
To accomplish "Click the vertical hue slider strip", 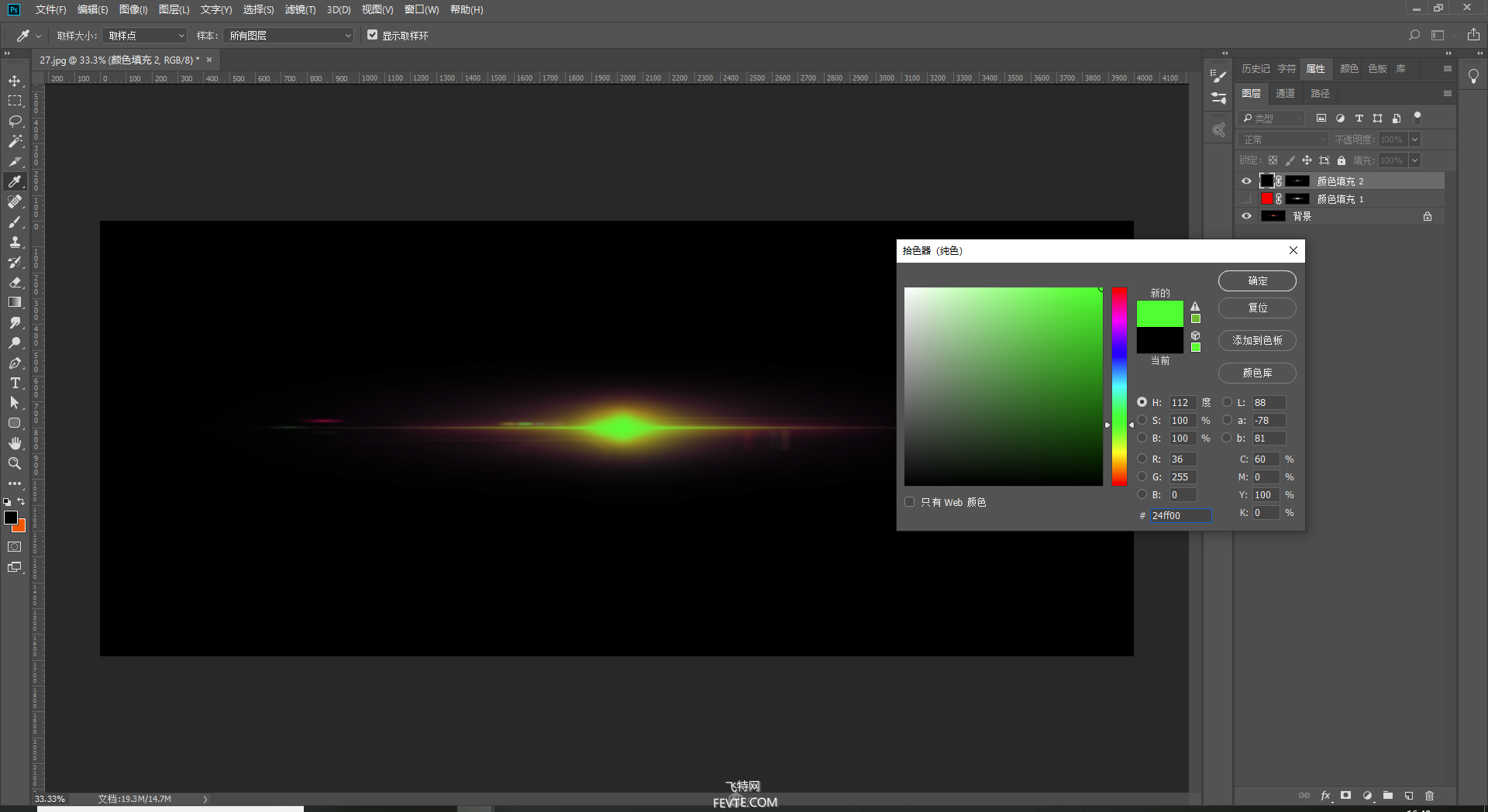I will coord(1119,387).
